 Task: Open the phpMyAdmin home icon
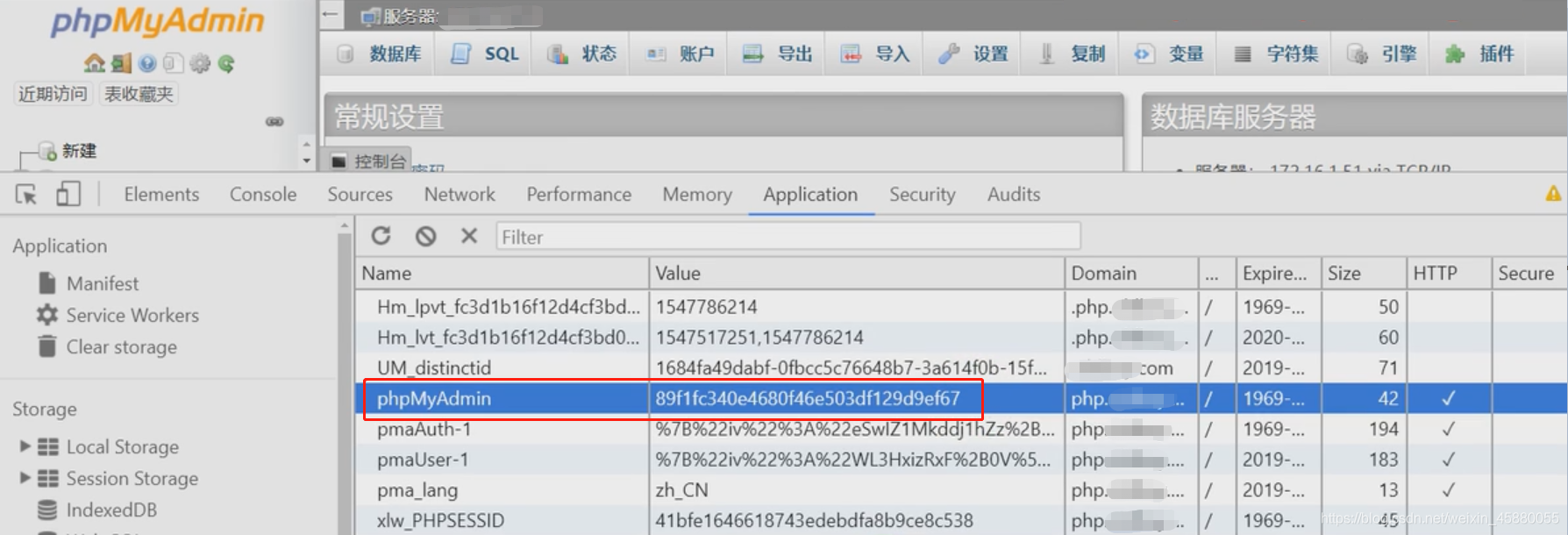click(x=94, y=63)
